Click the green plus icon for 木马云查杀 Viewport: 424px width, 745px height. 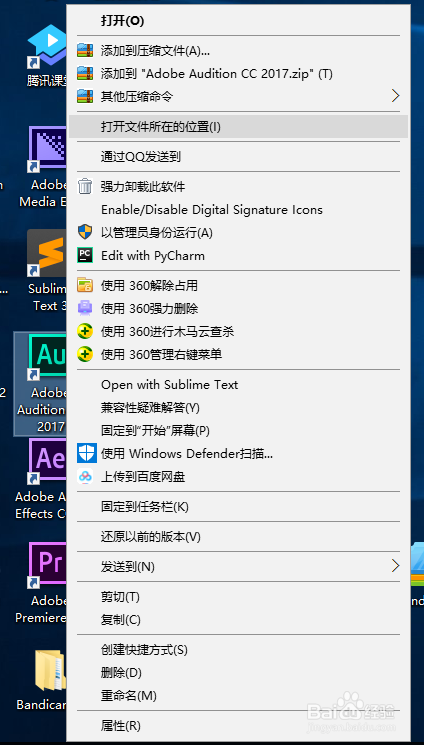point(85,332)
